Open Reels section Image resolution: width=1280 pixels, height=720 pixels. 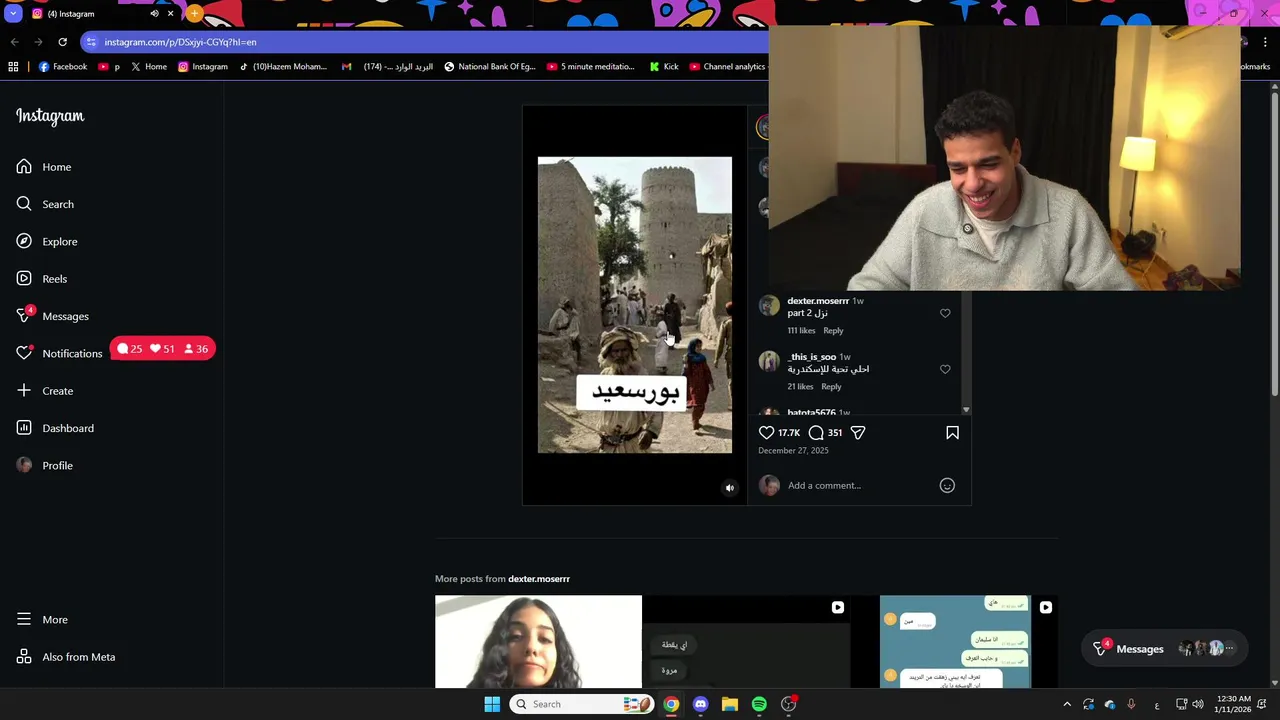42,279
